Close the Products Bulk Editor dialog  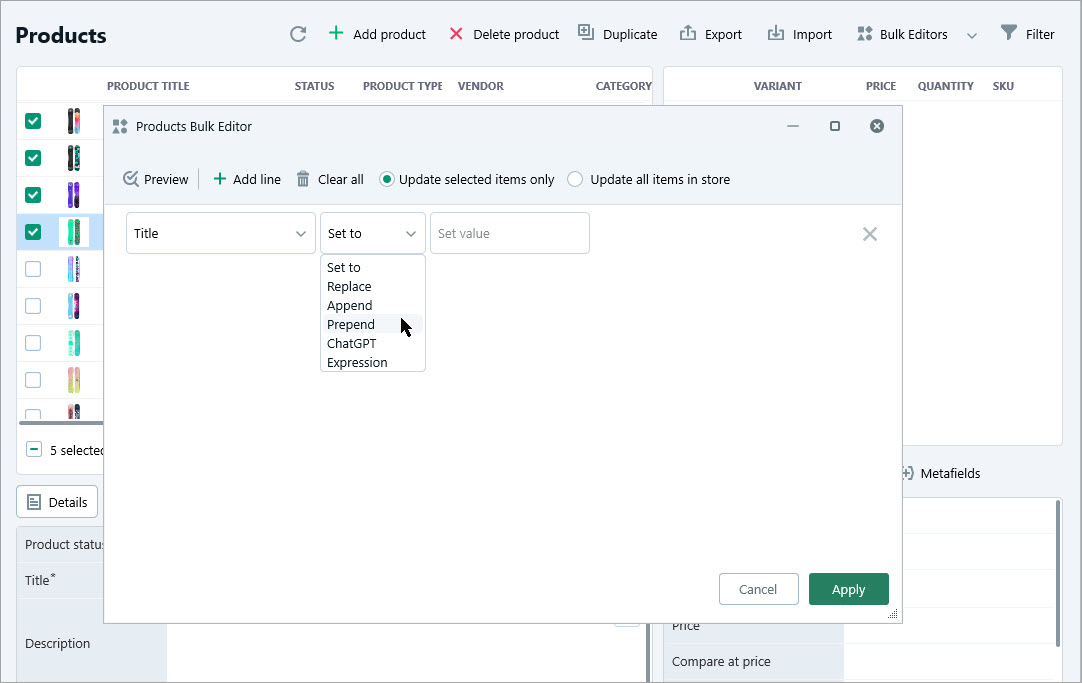coord(877,126)
